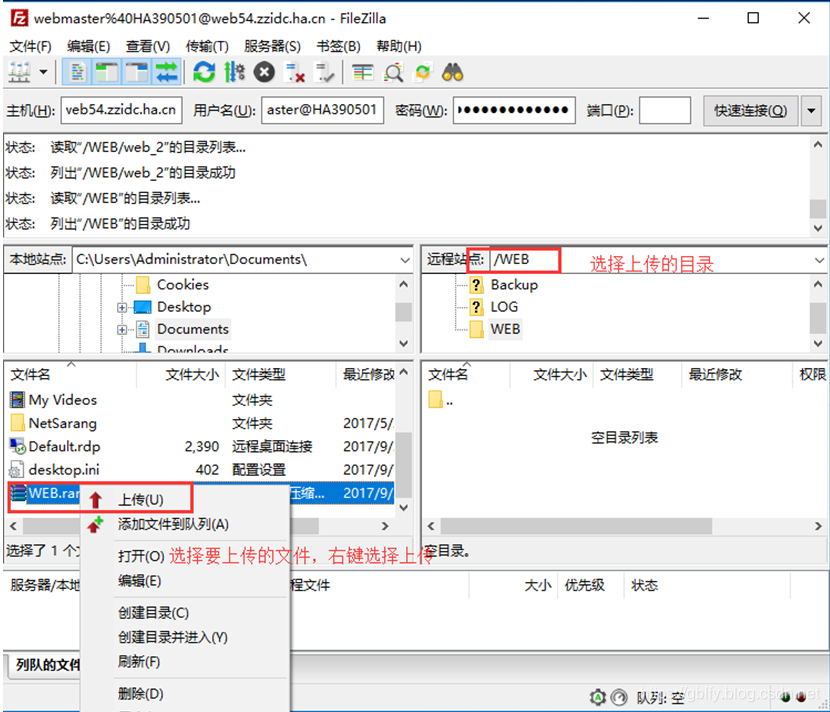
Task: Open the 服务器(S) menu
Action: [x=272, y=46]
